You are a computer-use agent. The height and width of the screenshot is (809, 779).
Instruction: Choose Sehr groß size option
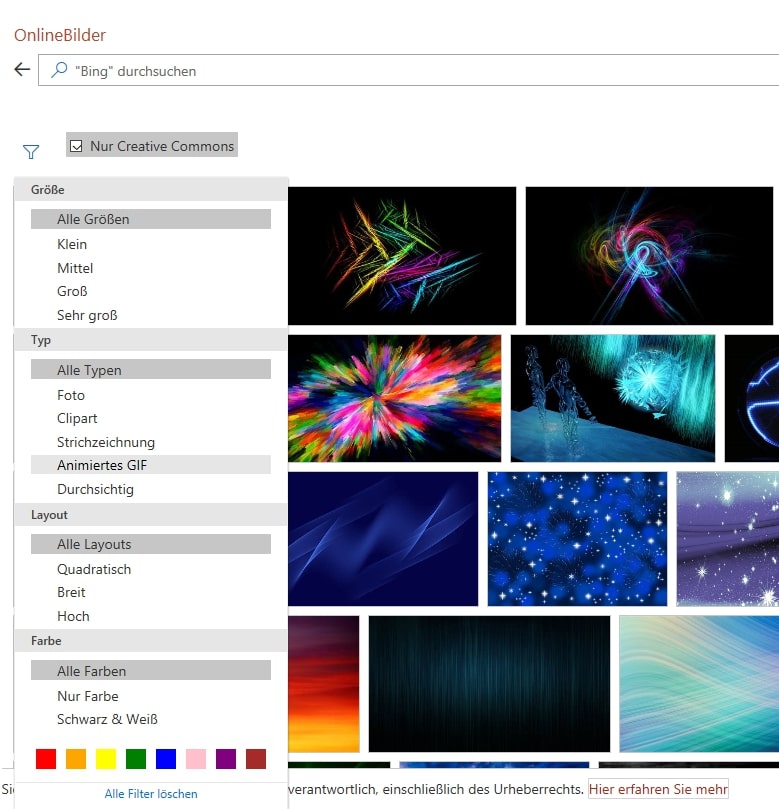click(87, 315)
